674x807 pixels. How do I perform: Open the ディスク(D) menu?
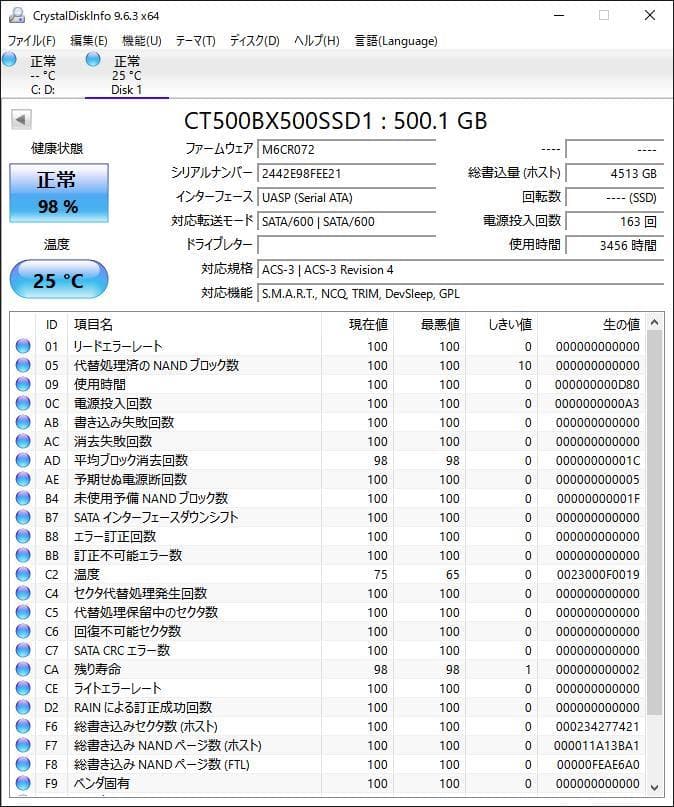click(254, 41)
